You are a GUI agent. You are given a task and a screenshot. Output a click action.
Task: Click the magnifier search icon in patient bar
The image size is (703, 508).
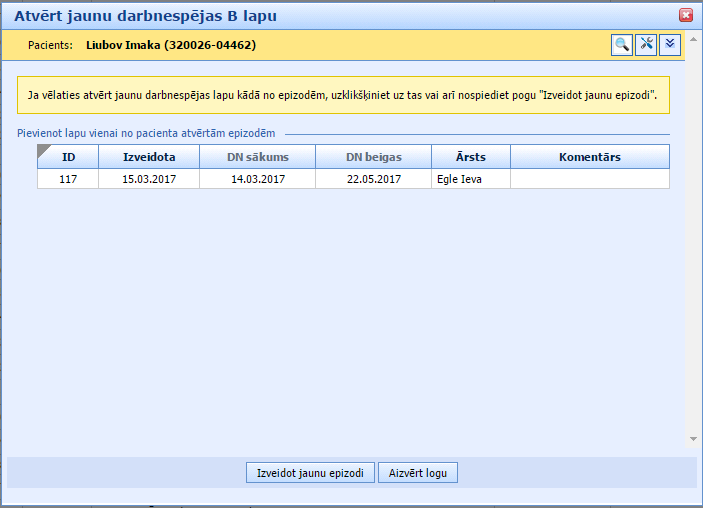[x=622, y=44]
